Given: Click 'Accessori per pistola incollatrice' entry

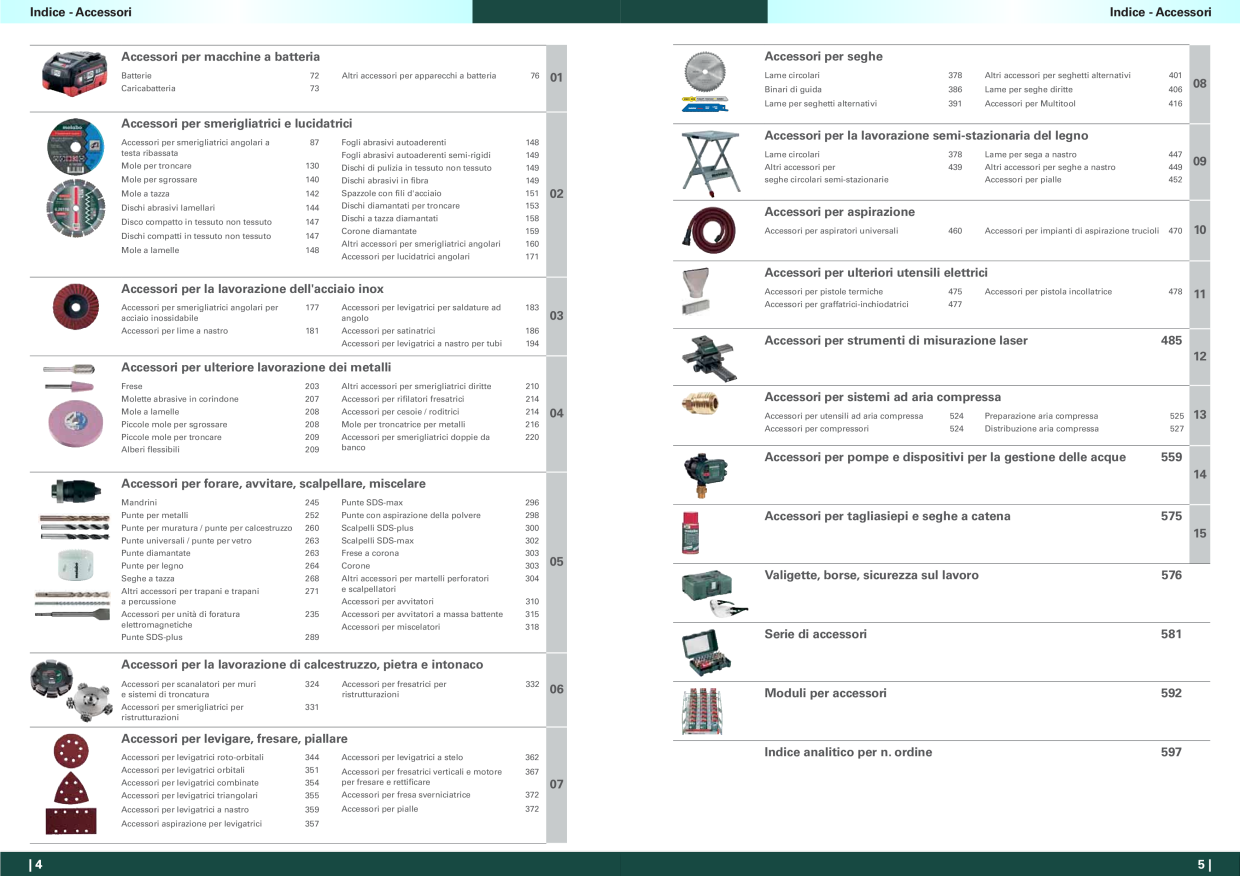Looking at the screenshot, I should [1048, 292].
